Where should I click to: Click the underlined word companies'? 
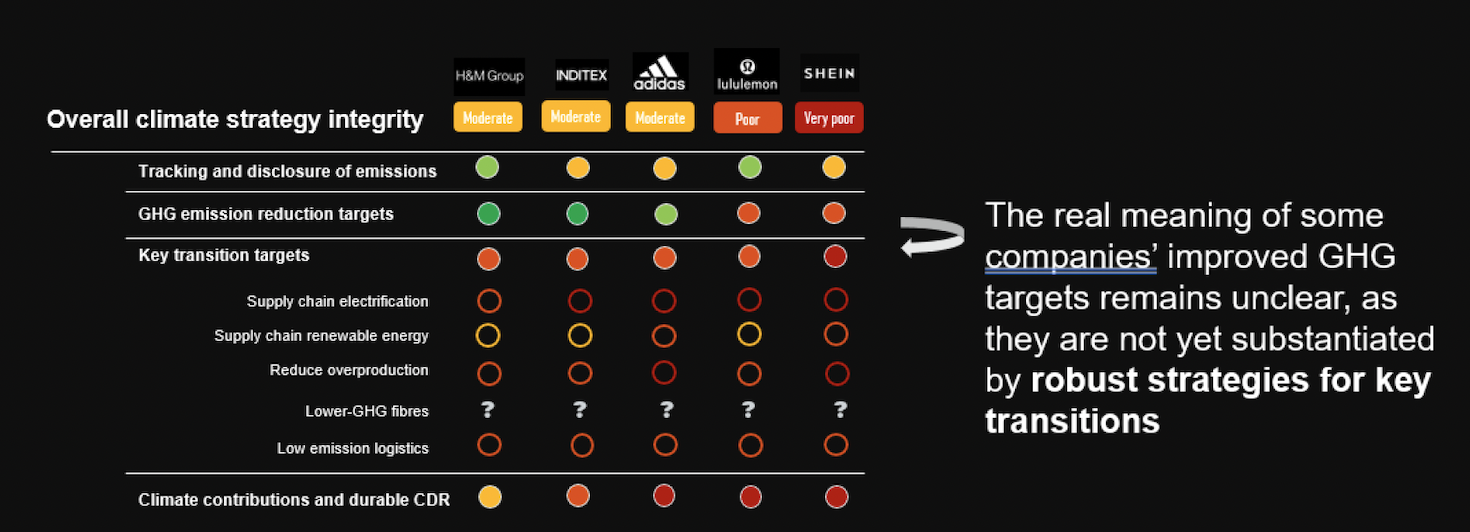point(1071,257)
